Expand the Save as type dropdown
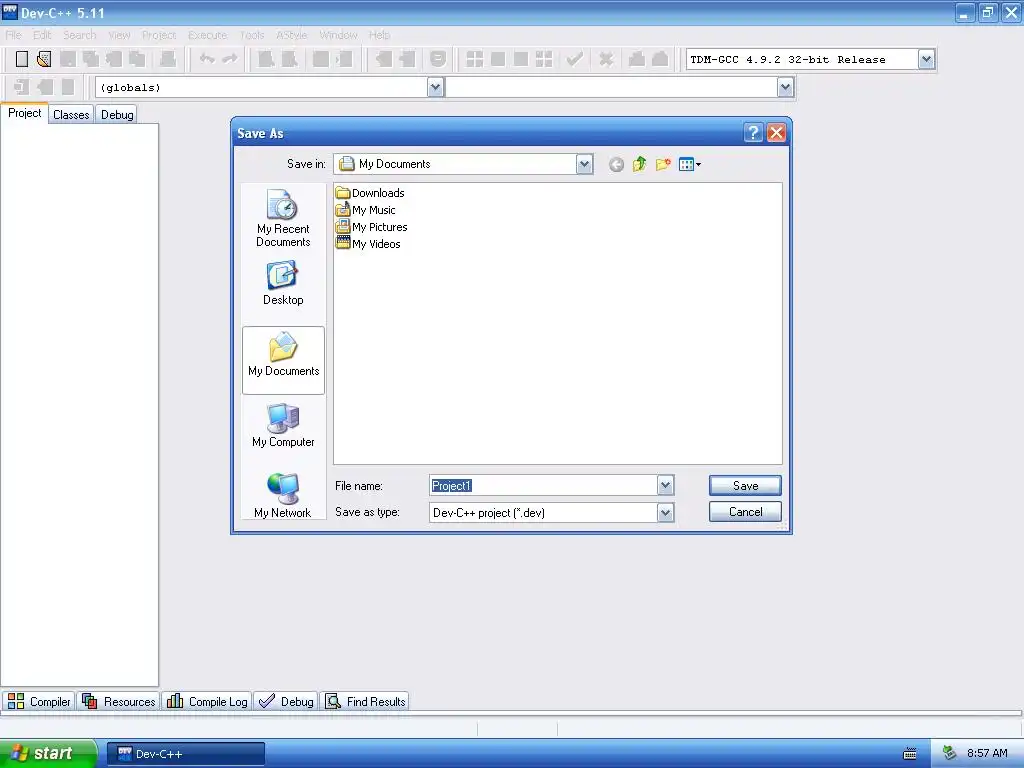1024x768 pixels. pyautogui.click(x=665, y=513)
